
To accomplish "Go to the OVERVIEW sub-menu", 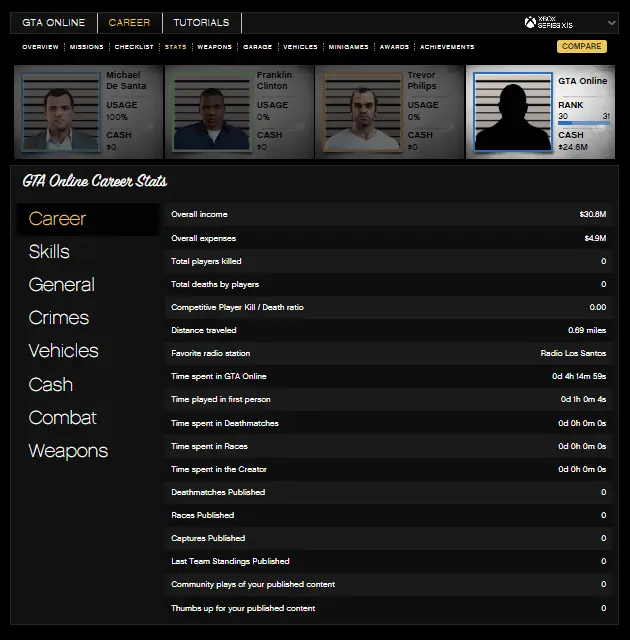I will (40, 47).
